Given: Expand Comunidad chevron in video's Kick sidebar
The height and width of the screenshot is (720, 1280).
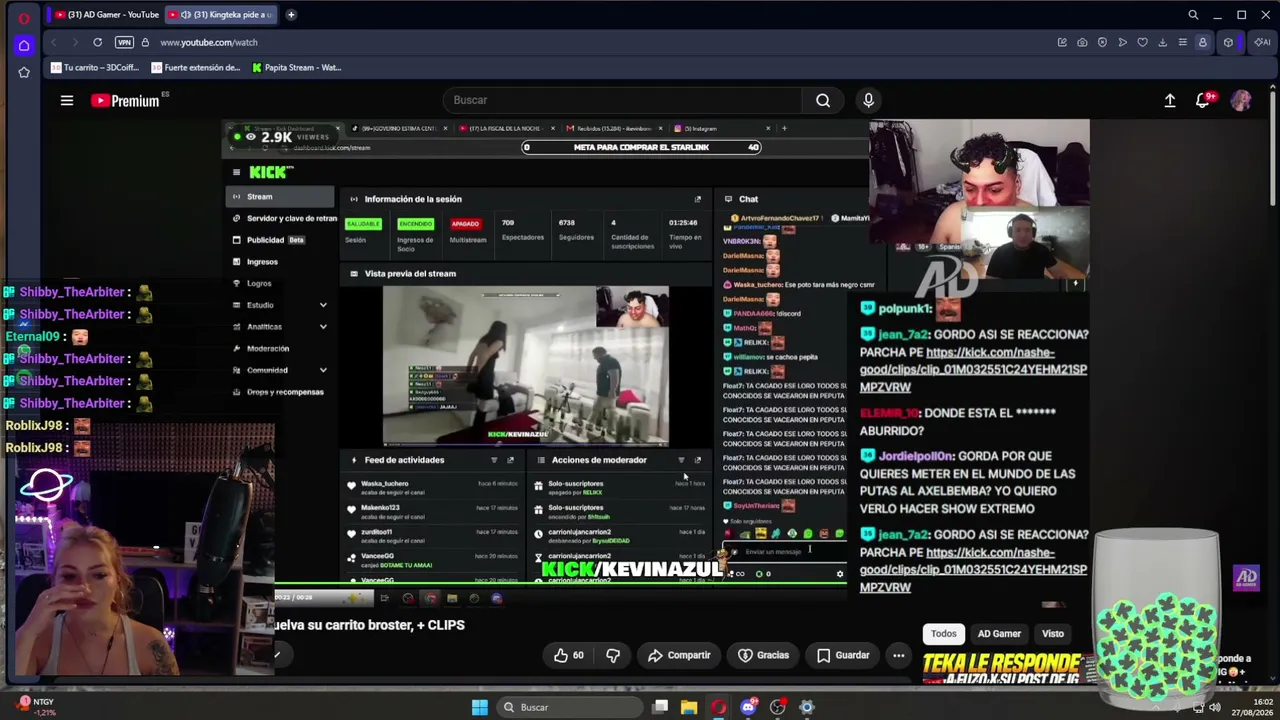Looking at the screenshot, I should pos(323,370).
